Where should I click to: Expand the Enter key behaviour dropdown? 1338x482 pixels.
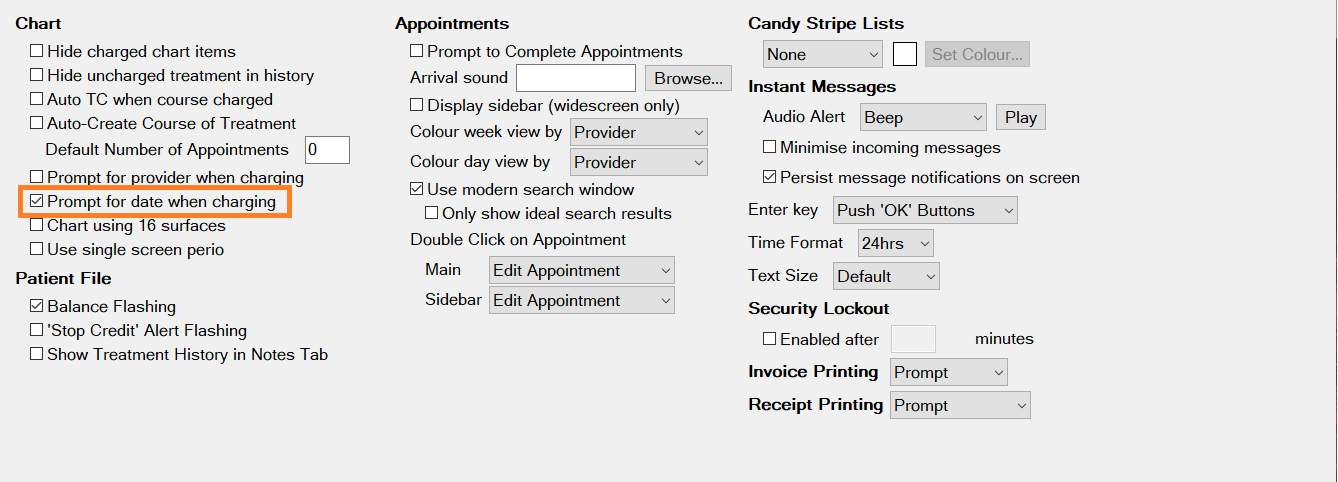(925, 210)
